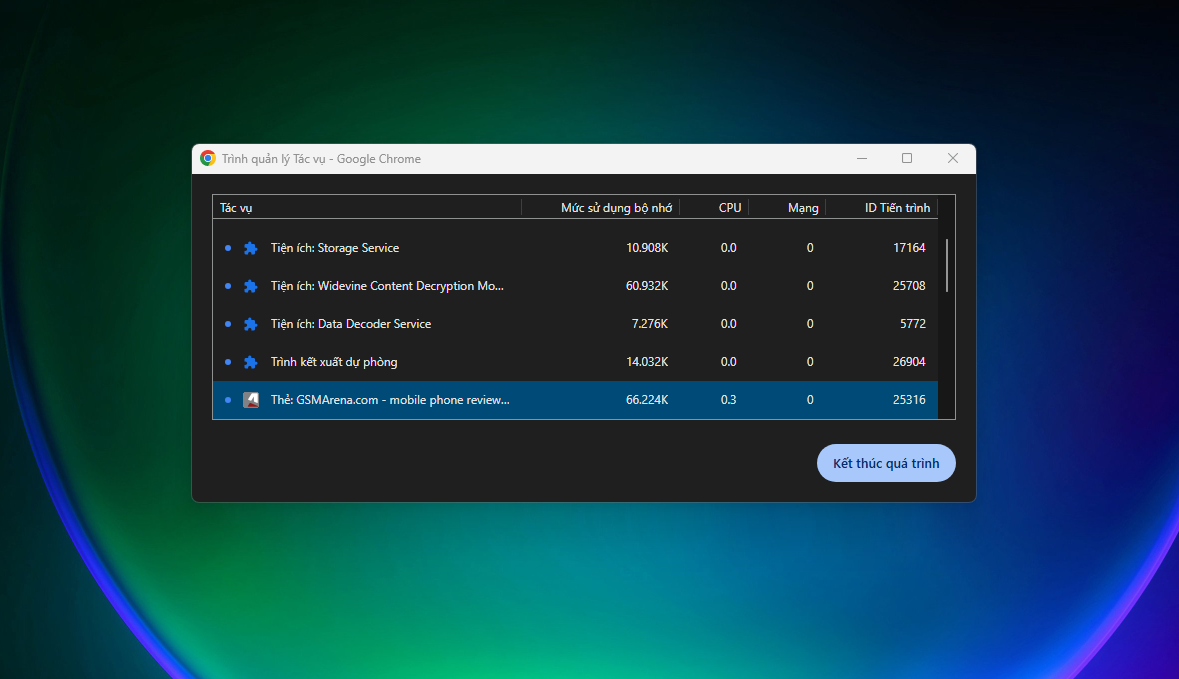Click the task list vertical scrollbar thumb
Image resolution: width=1179 pixels, height=679 pixels.
(x=947, y=265)
